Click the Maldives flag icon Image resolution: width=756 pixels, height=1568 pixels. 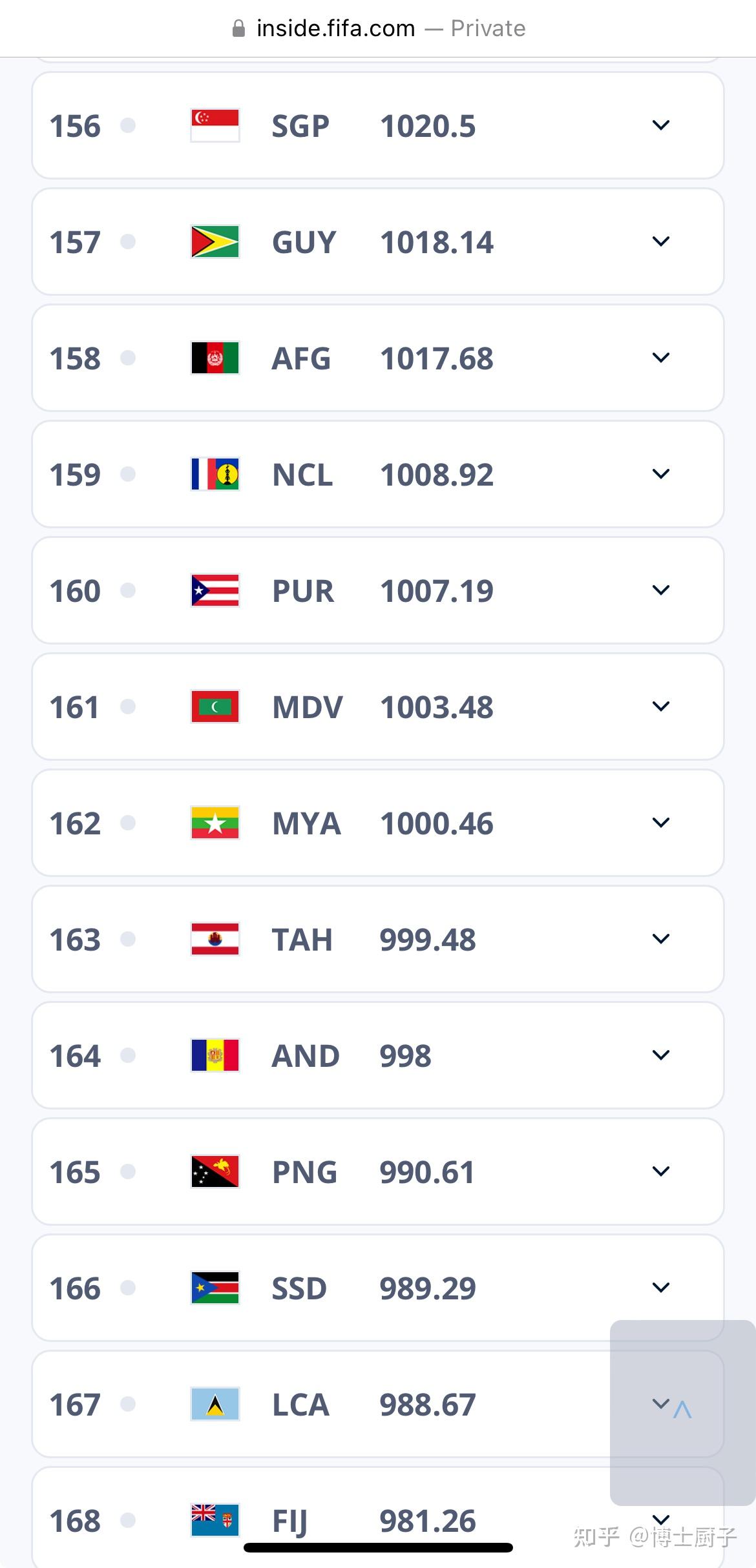(x=215, y=707)
